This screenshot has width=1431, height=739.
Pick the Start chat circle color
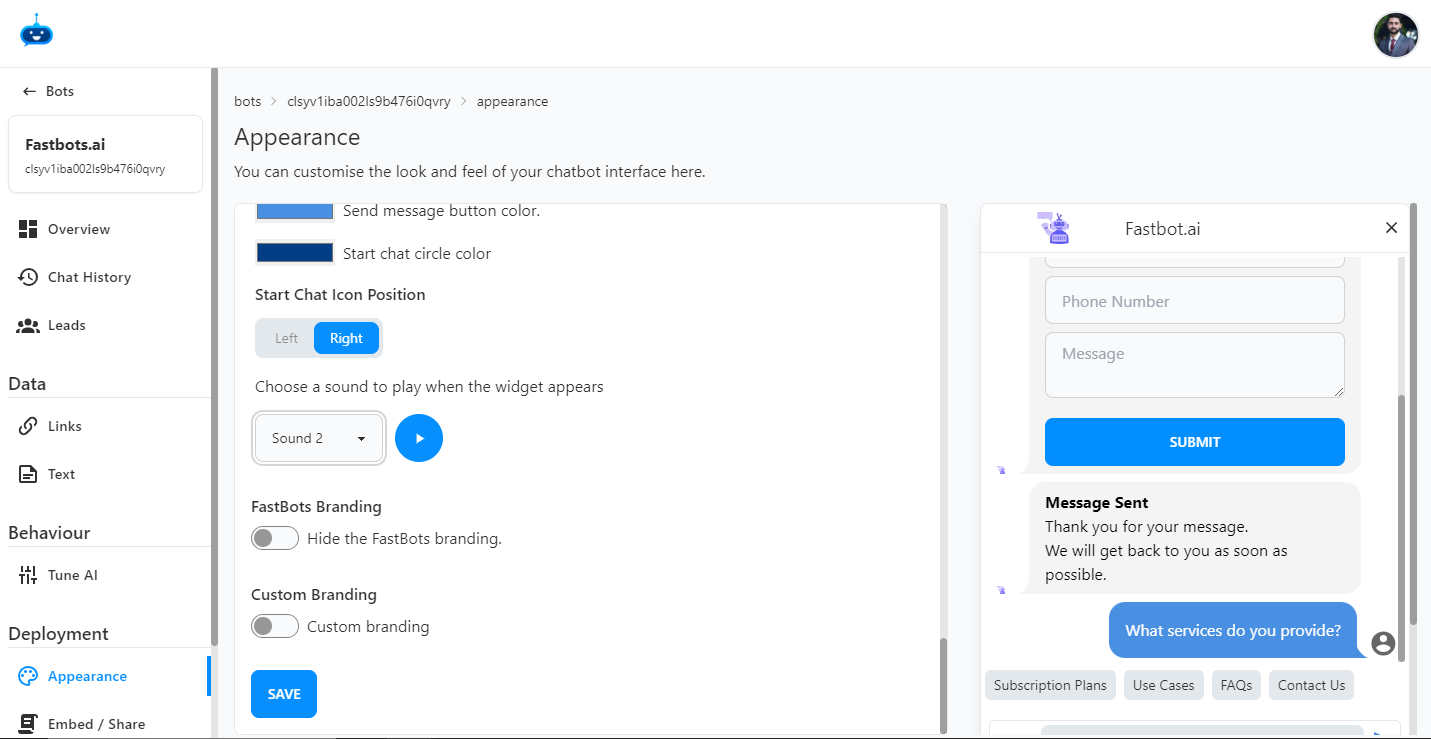(294, 253)
